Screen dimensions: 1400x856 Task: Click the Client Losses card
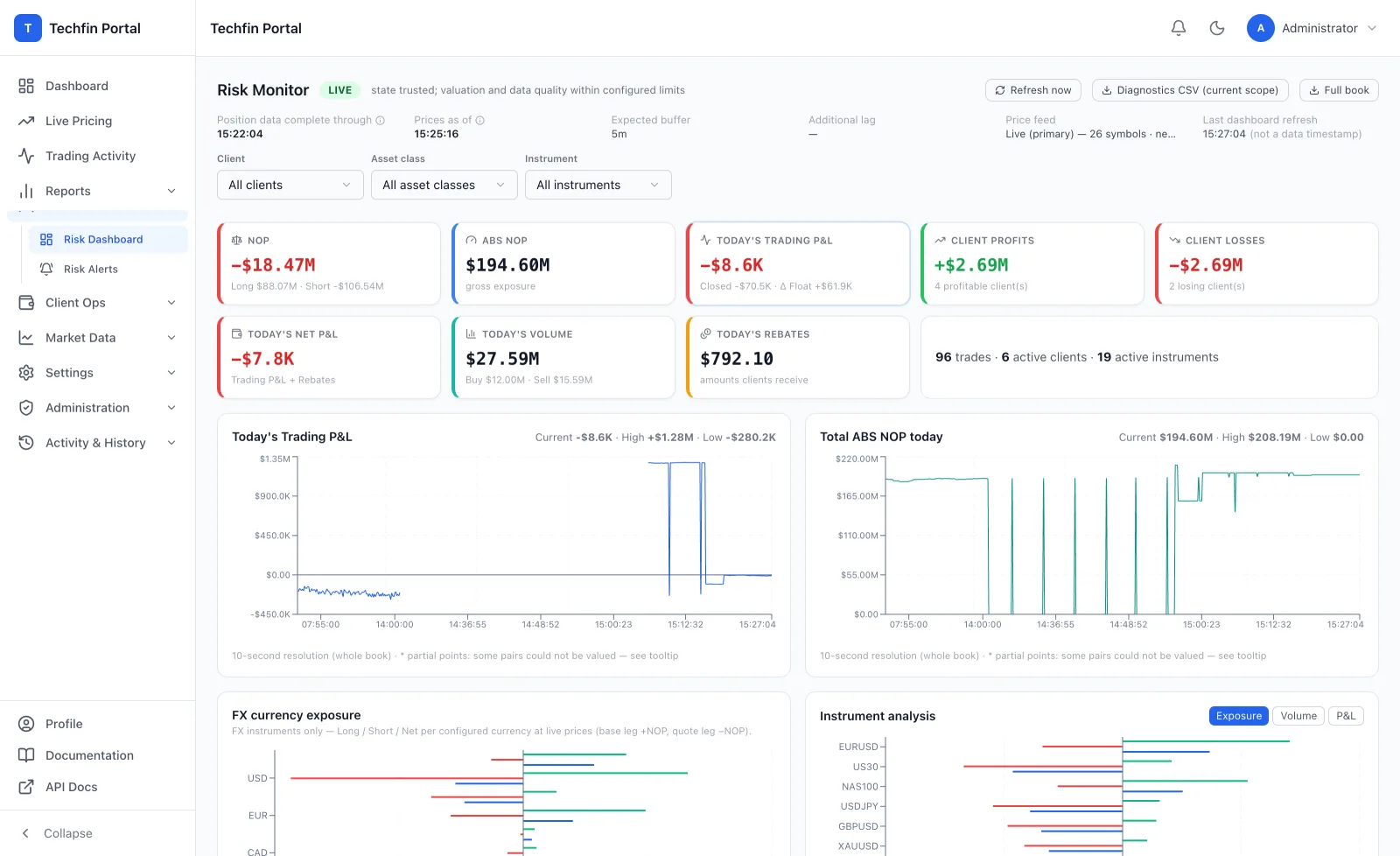pos(1267,263)
